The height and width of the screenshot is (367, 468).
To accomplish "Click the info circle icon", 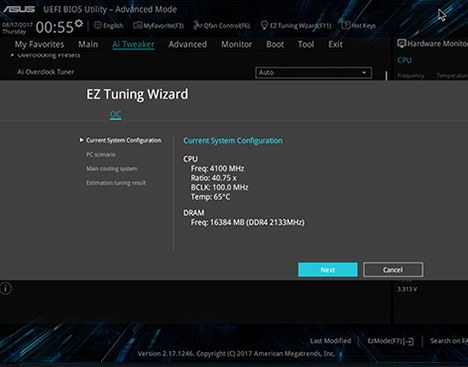I will (6, 288).
